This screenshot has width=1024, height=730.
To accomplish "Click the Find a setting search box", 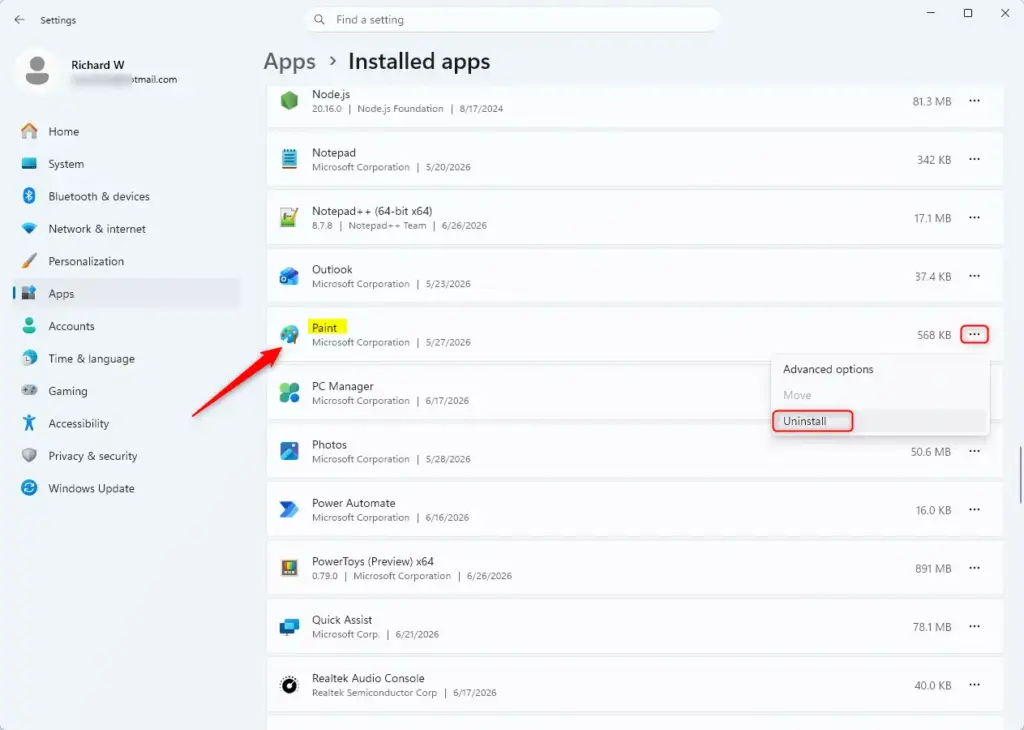I will click(x=512, y=20).
